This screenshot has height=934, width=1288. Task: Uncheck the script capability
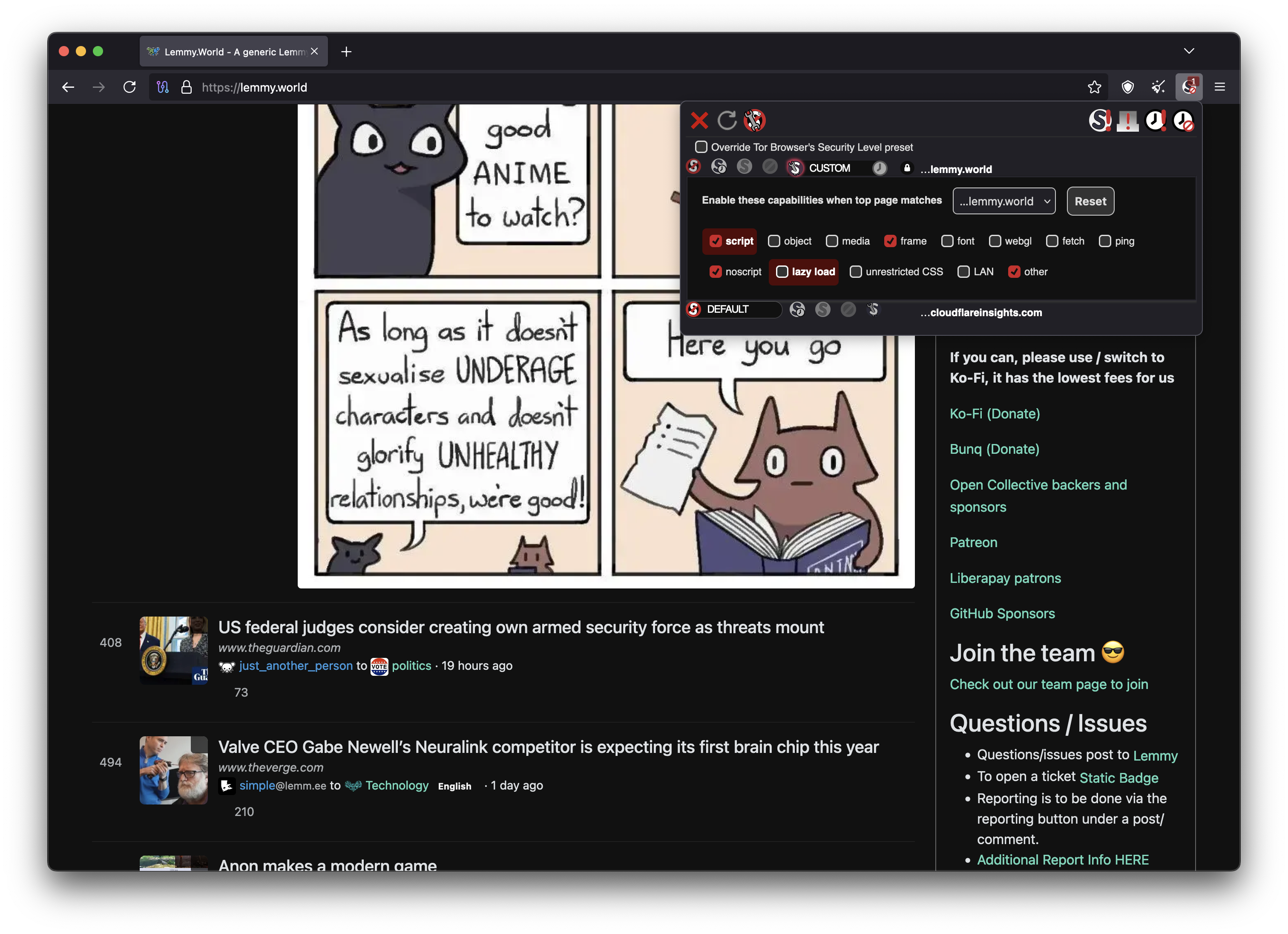716,241
